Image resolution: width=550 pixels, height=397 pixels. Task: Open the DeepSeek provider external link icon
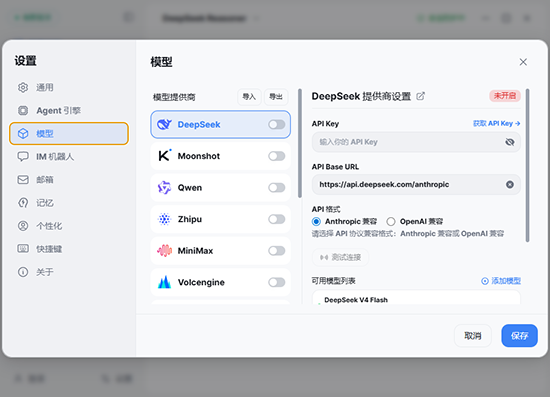click(x=421, y=96)
